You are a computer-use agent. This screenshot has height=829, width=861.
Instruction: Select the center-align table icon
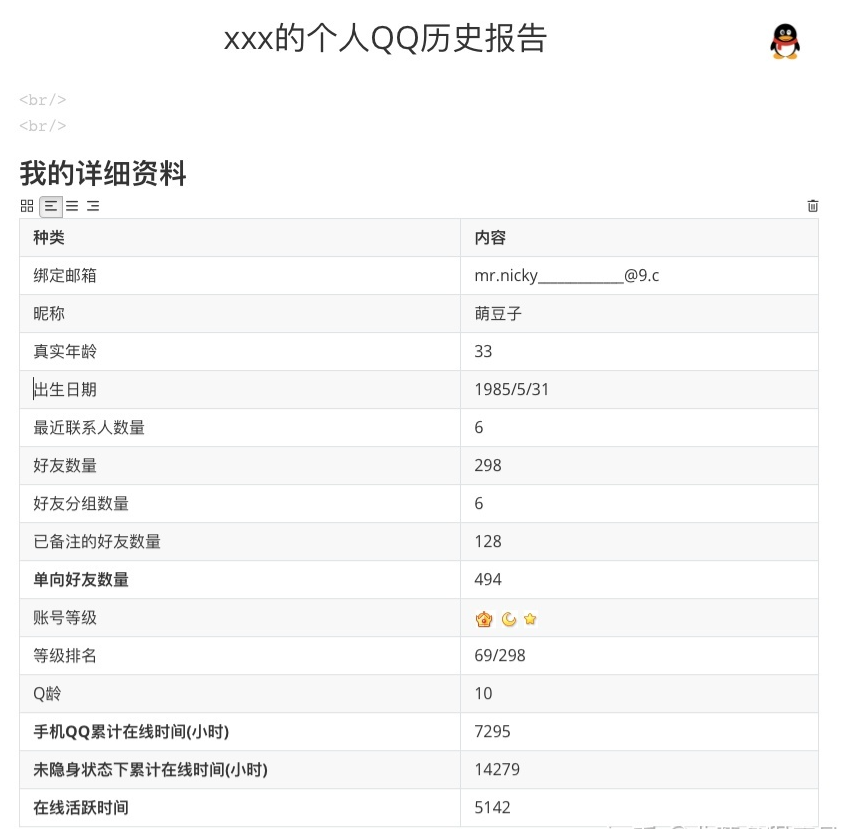(71, 206)
